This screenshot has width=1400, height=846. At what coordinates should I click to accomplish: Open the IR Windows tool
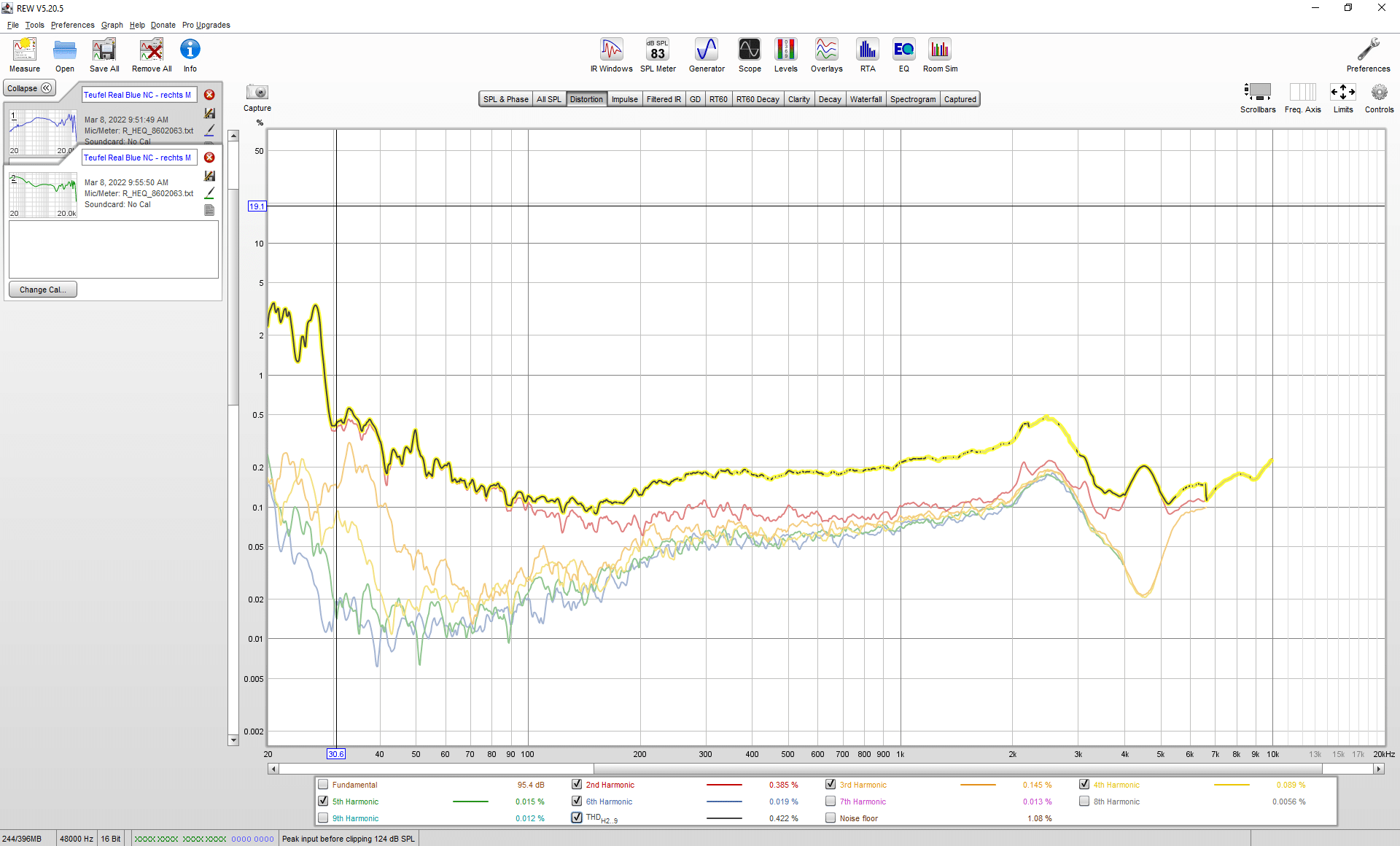(611, 55)
